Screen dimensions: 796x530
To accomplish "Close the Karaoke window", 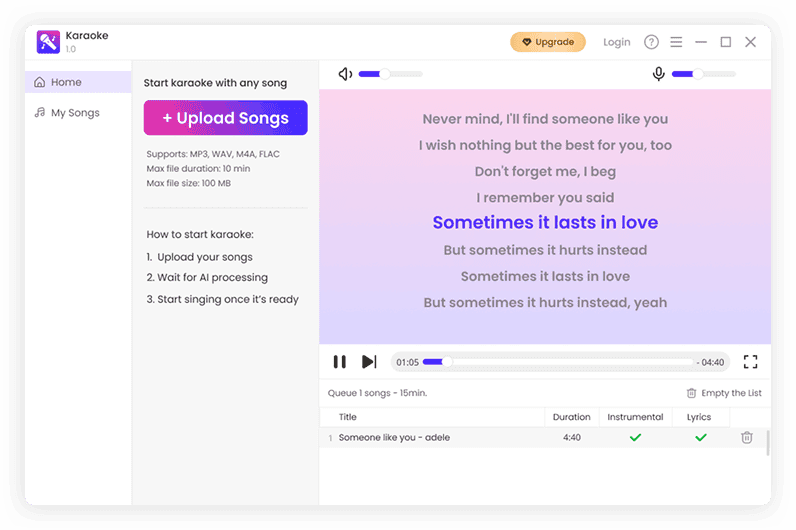I will (x=750, y=42).
